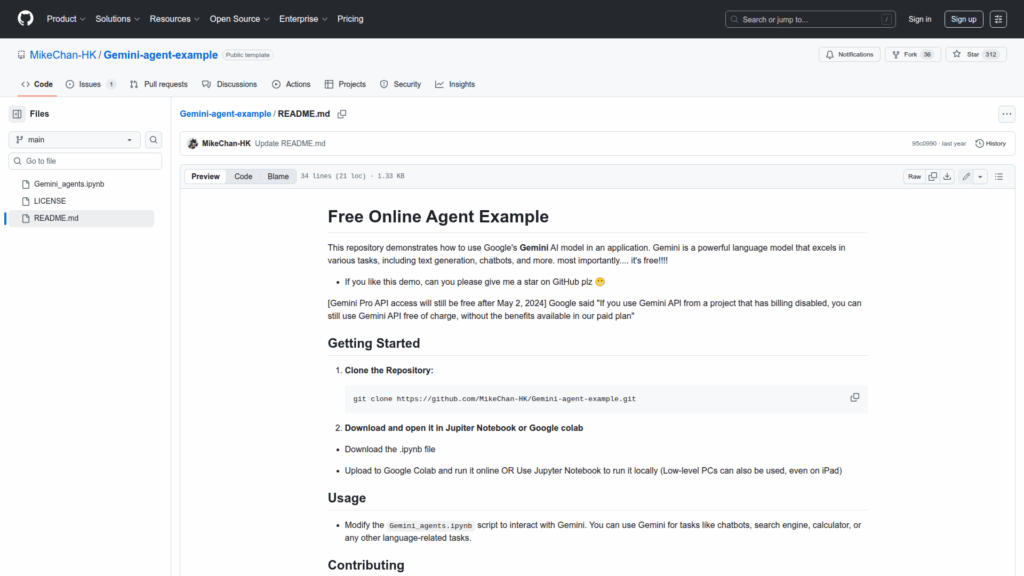This screenshot has height=576, width=1024.
Task: Open the main branch dropdown
Action: tap(75, 140)
